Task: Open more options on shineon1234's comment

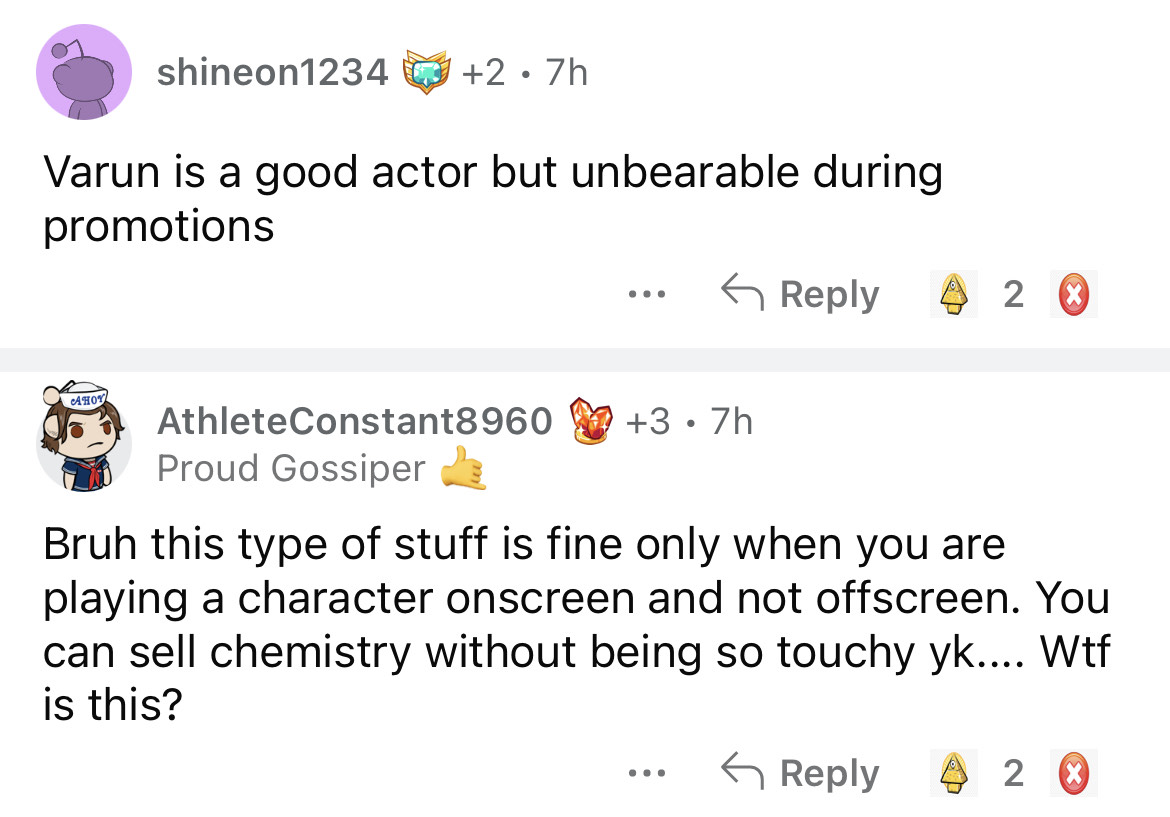Action: coord(646,295)
